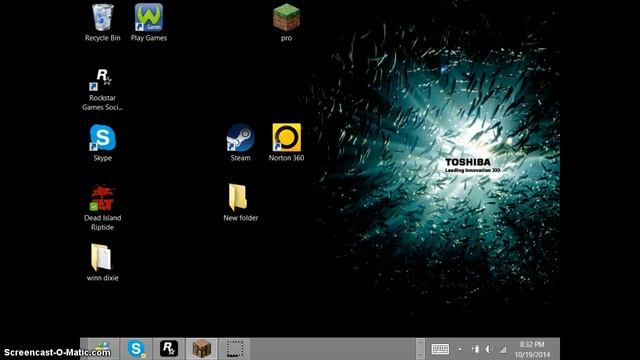Select the Steam desktop shortcut
640x360 pixels.
(240, 138)
